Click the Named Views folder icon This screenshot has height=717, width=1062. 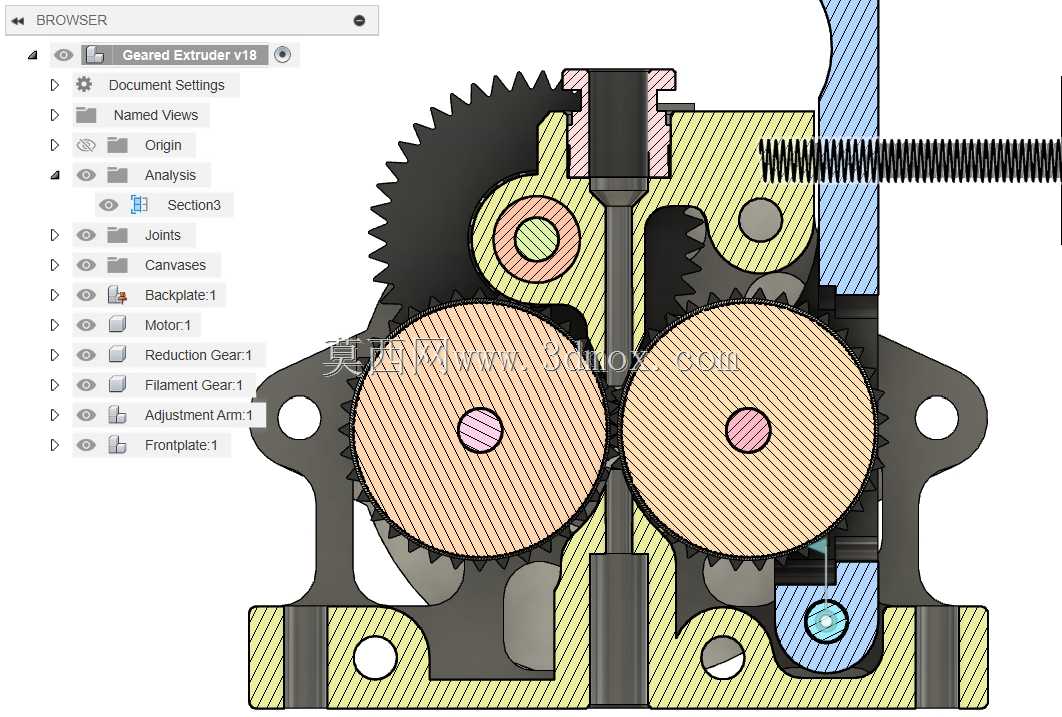[x=86, y=115]
